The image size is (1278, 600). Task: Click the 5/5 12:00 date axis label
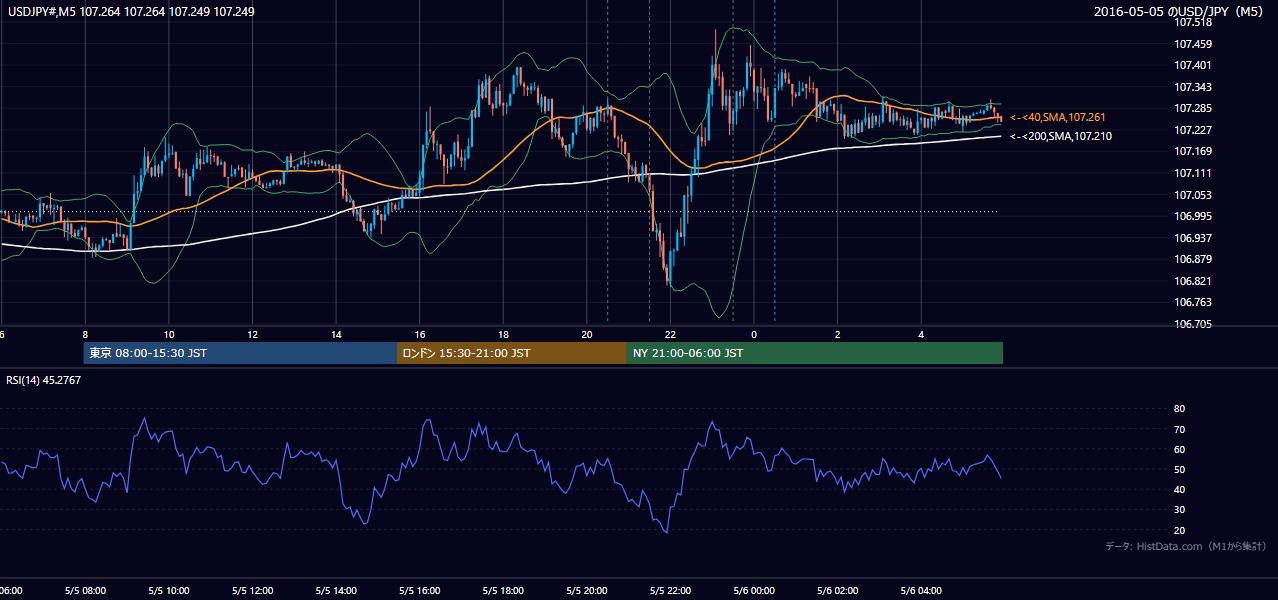[x=252, y=590]
